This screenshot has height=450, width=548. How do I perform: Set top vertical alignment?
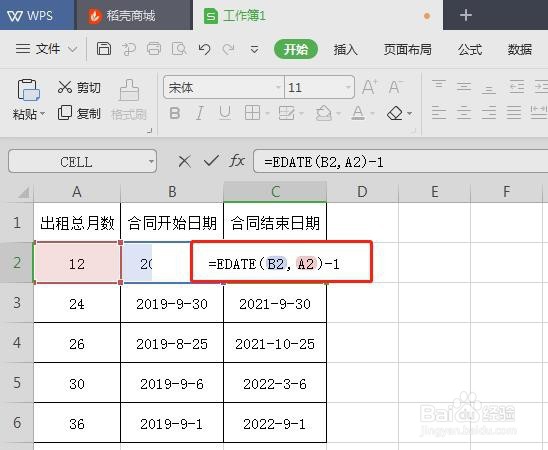tap(439, 86)
